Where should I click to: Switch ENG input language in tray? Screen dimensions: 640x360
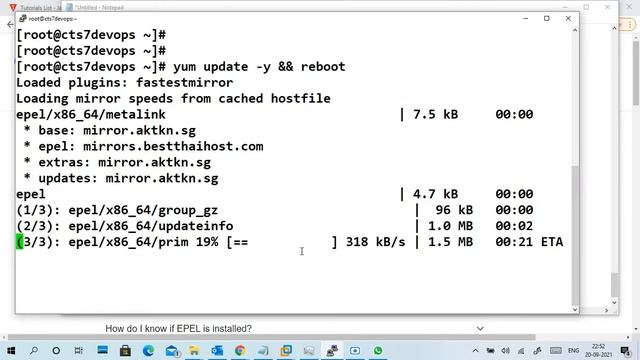(x=573, y=350)
